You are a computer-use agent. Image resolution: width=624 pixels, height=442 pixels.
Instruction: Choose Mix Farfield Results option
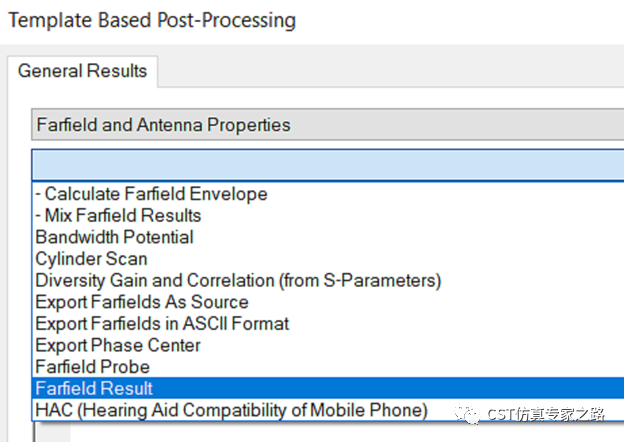(x=328, y=216)
